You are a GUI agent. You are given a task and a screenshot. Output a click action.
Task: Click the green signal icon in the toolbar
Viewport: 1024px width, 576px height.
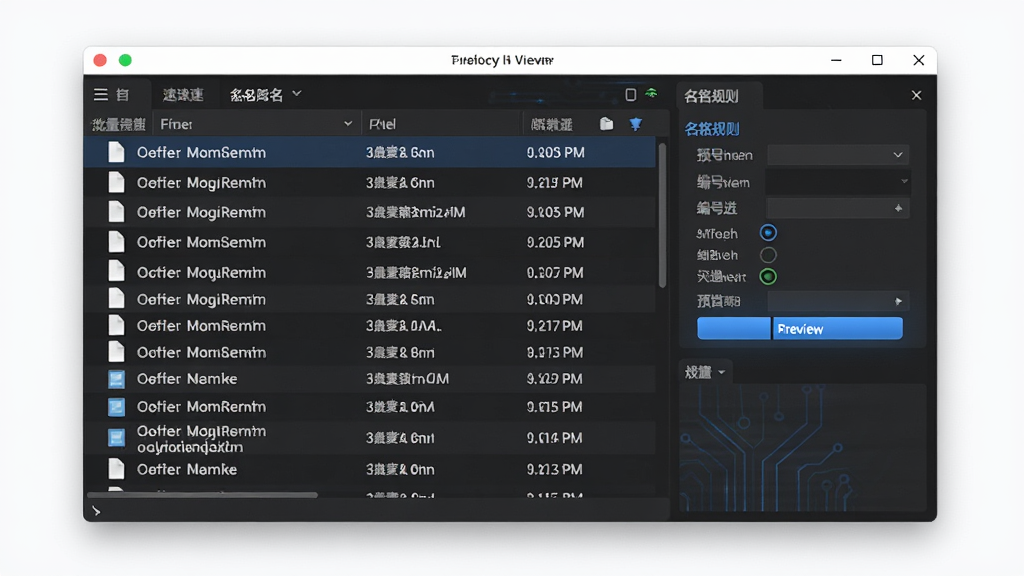pyautogui.click(x=651, y=93)
